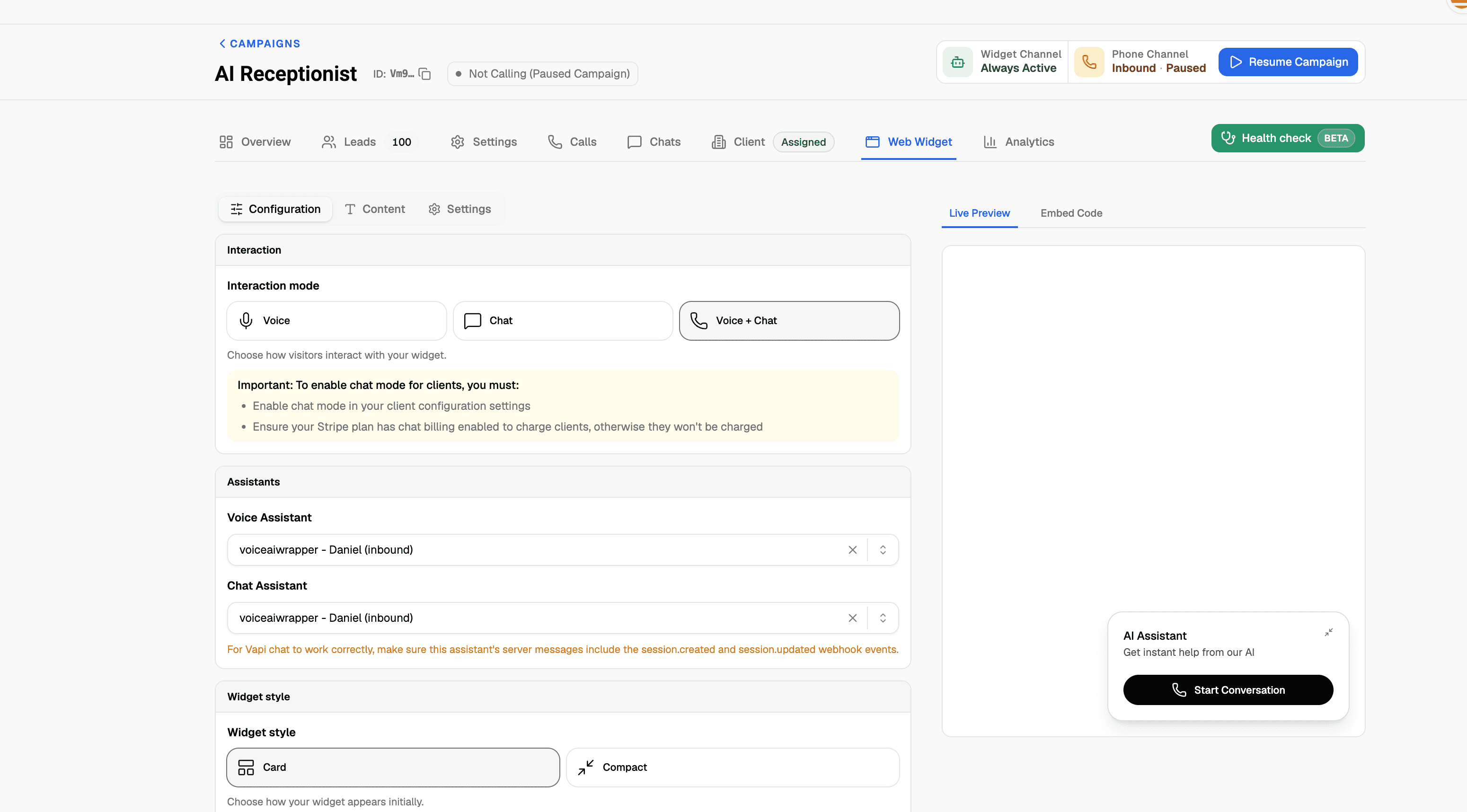Switch to Embed Code tab
Image resolution: width=1467 pixels, height=812 pixels.
pos(1071,213)
